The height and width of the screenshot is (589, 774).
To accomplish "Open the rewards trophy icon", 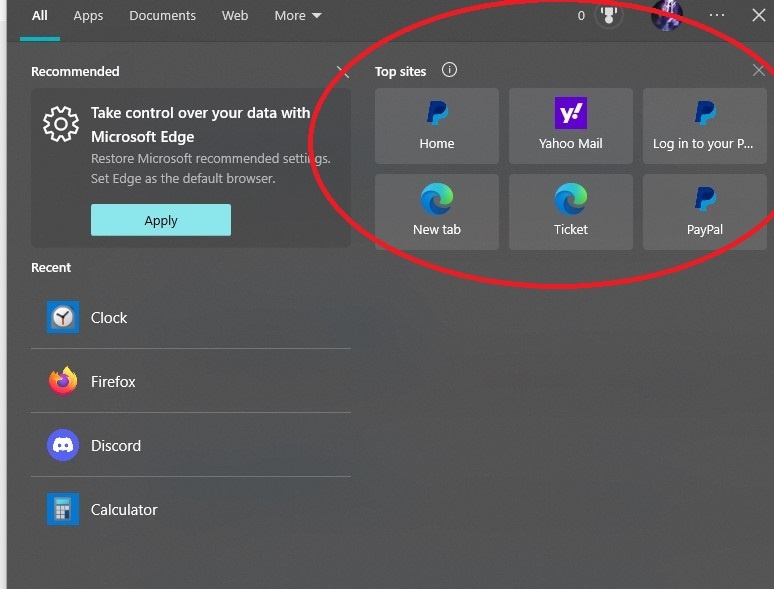I will coord(609,15).
